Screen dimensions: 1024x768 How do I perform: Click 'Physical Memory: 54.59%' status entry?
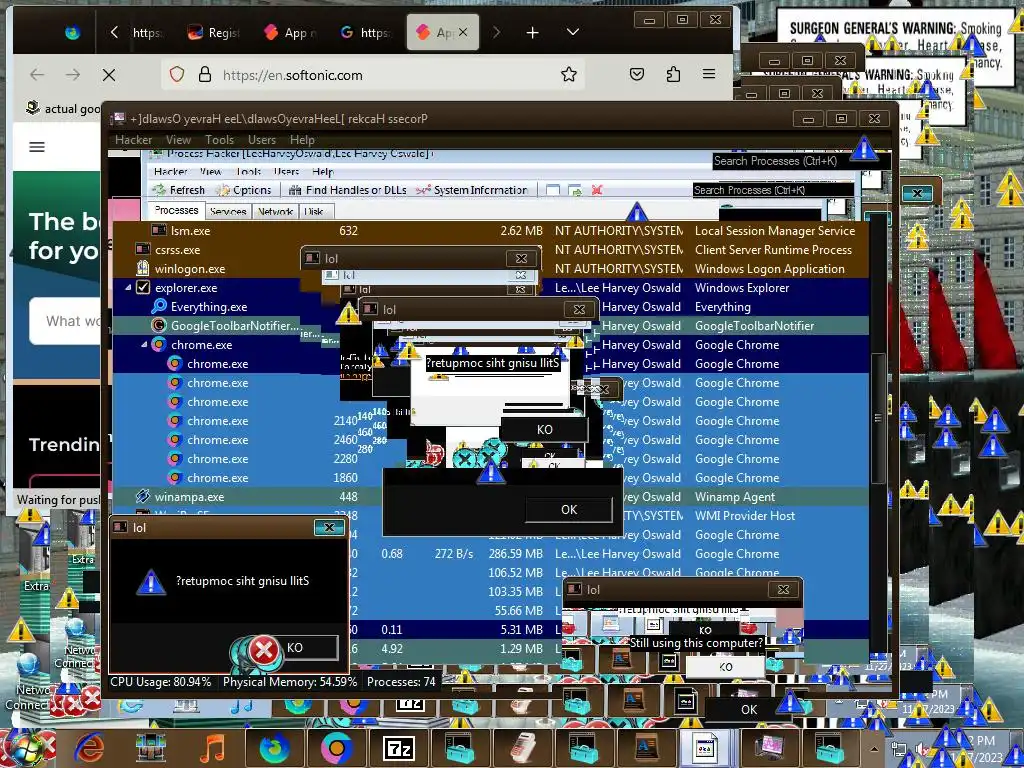click(x=290, y=681)
